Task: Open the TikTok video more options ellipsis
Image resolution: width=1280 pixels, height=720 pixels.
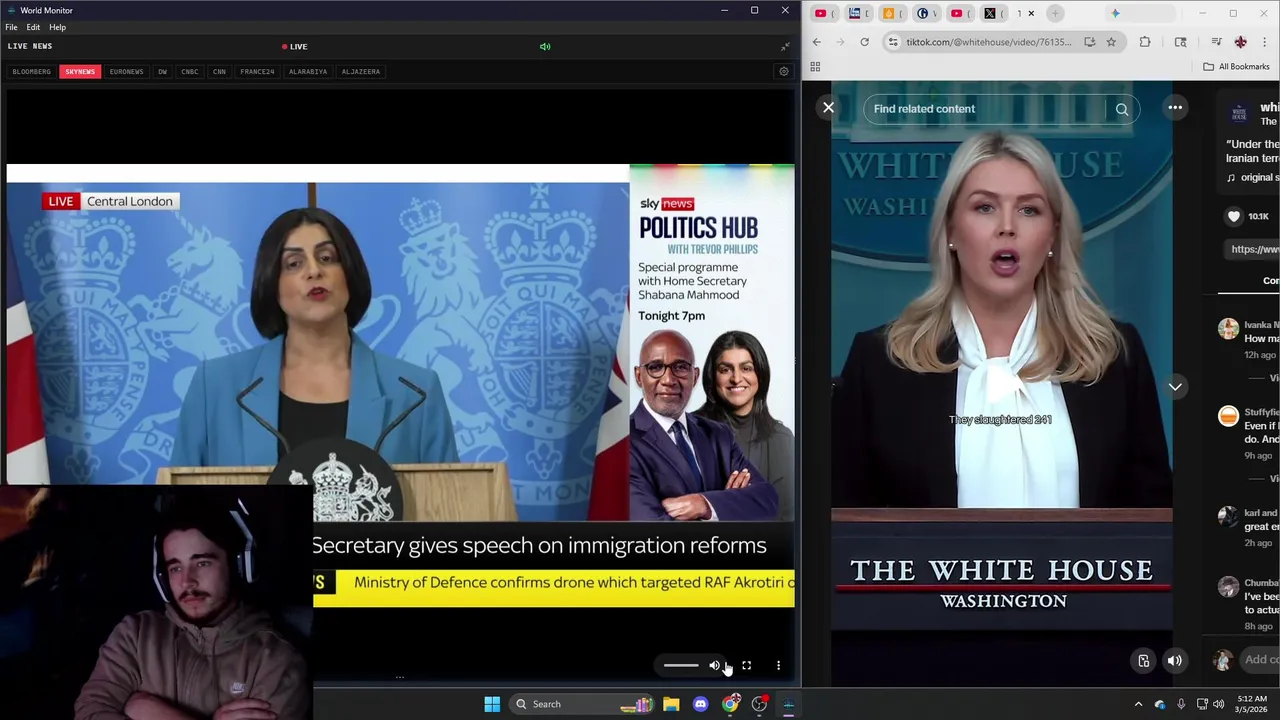Action: (x=1175, y=107)
